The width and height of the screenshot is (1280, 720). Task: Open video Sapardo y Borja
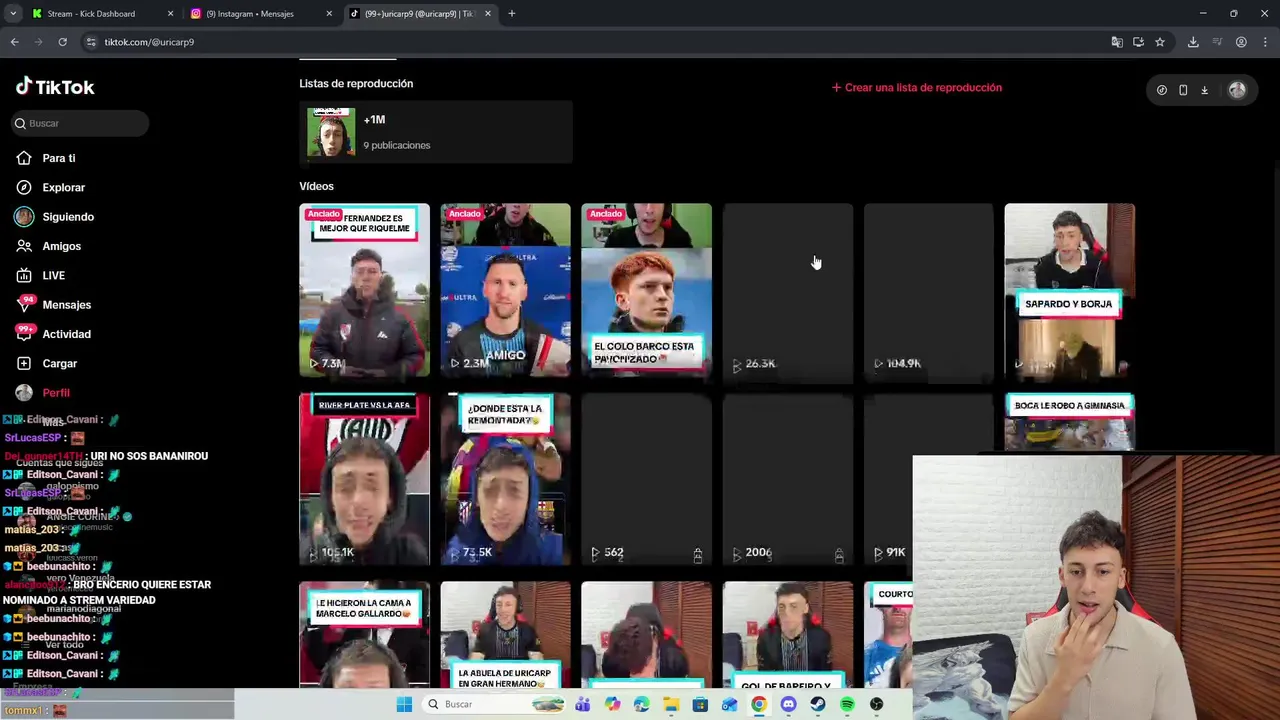1069,290
